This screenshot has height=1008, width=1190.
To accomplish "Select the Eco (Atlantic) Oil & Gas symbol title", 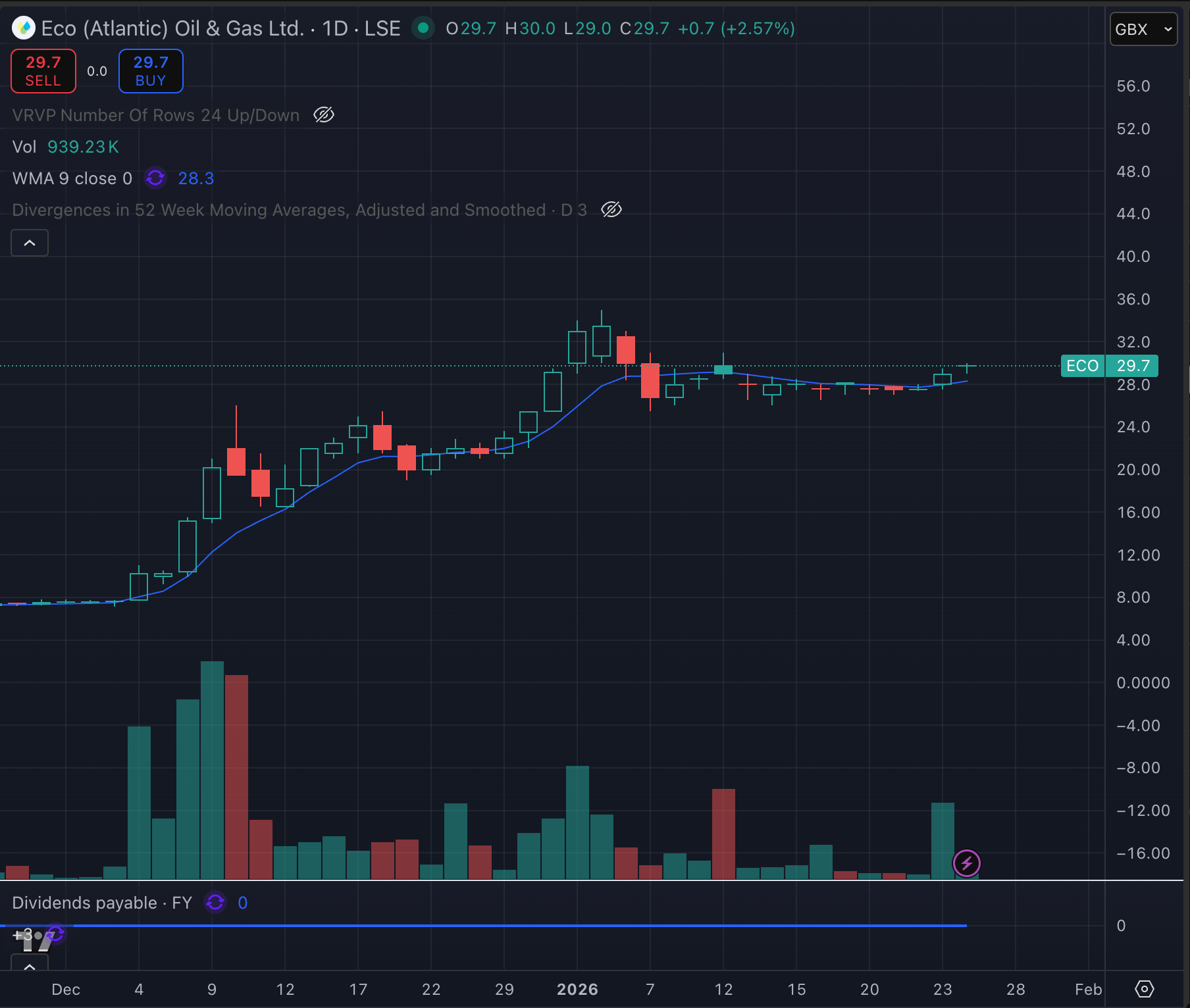I will [172, 28].
